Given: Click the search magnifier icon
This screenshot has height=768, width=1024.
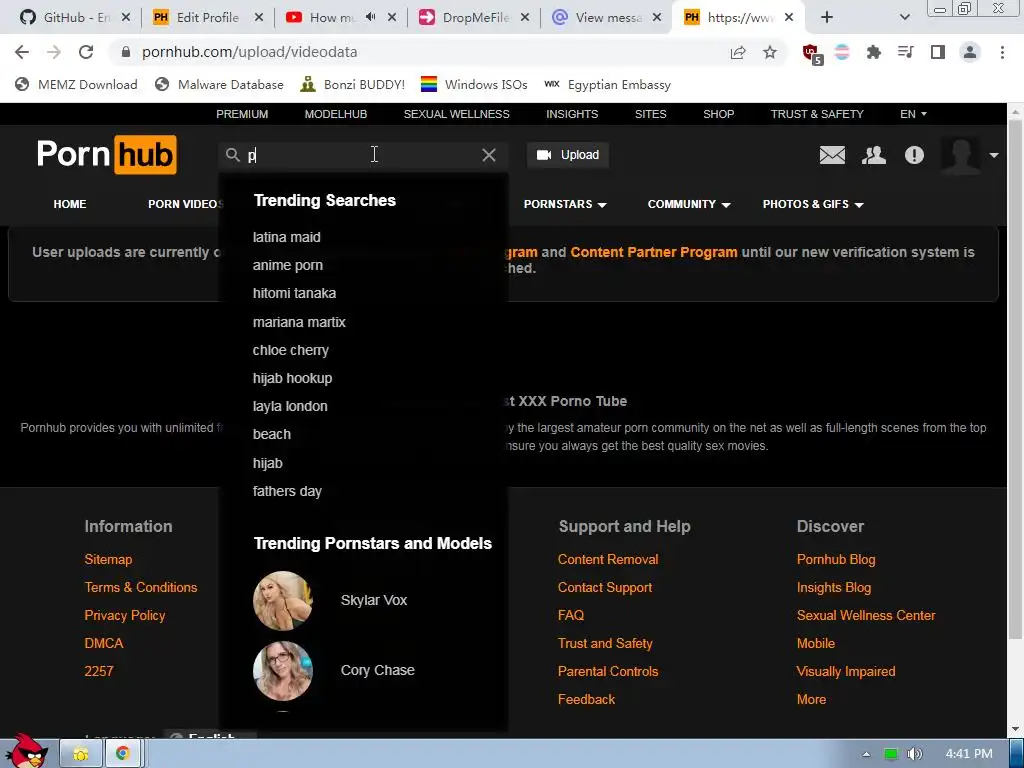Looking at the screenshot, I should pyautogui.click(x=232, y=155).
